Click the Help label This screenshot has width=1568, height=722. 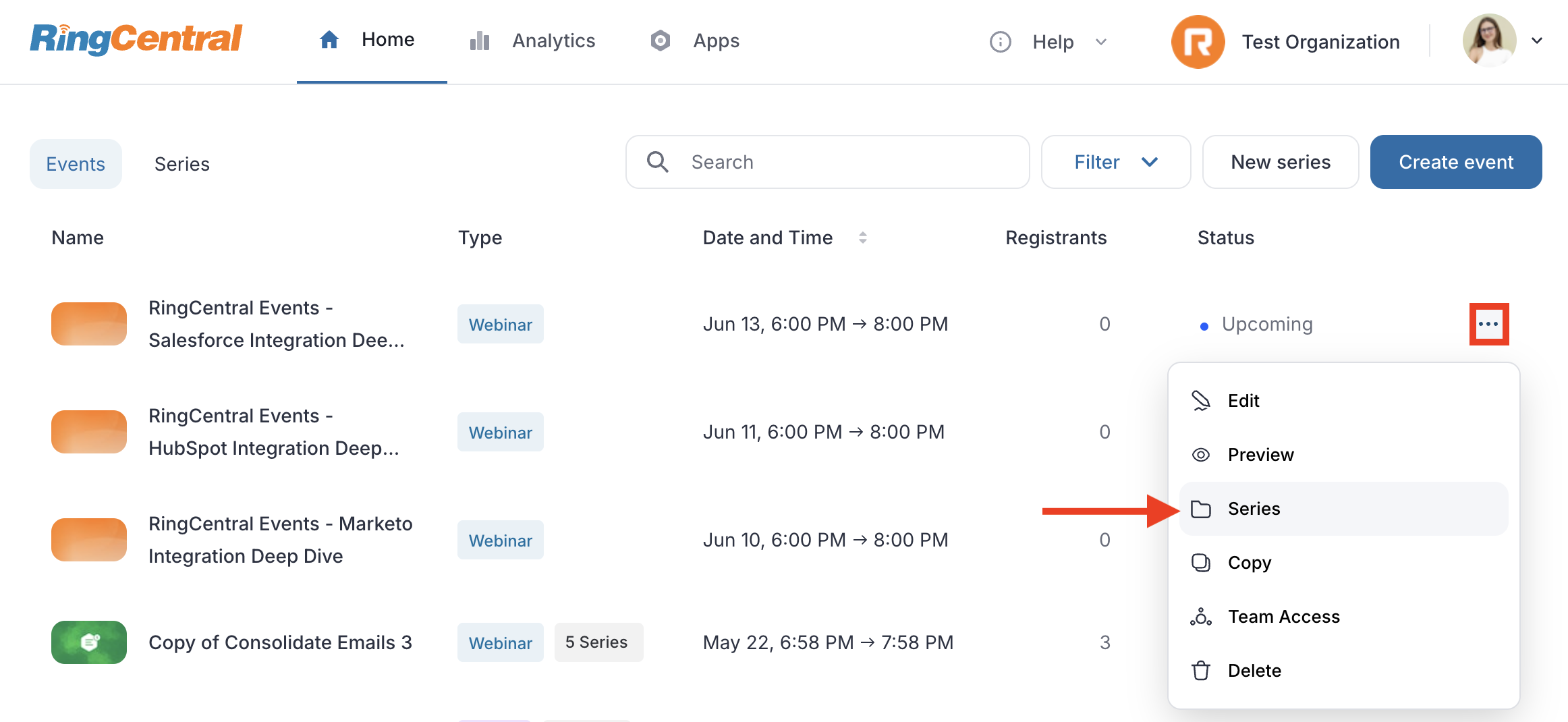click(x=1053, y=42)
